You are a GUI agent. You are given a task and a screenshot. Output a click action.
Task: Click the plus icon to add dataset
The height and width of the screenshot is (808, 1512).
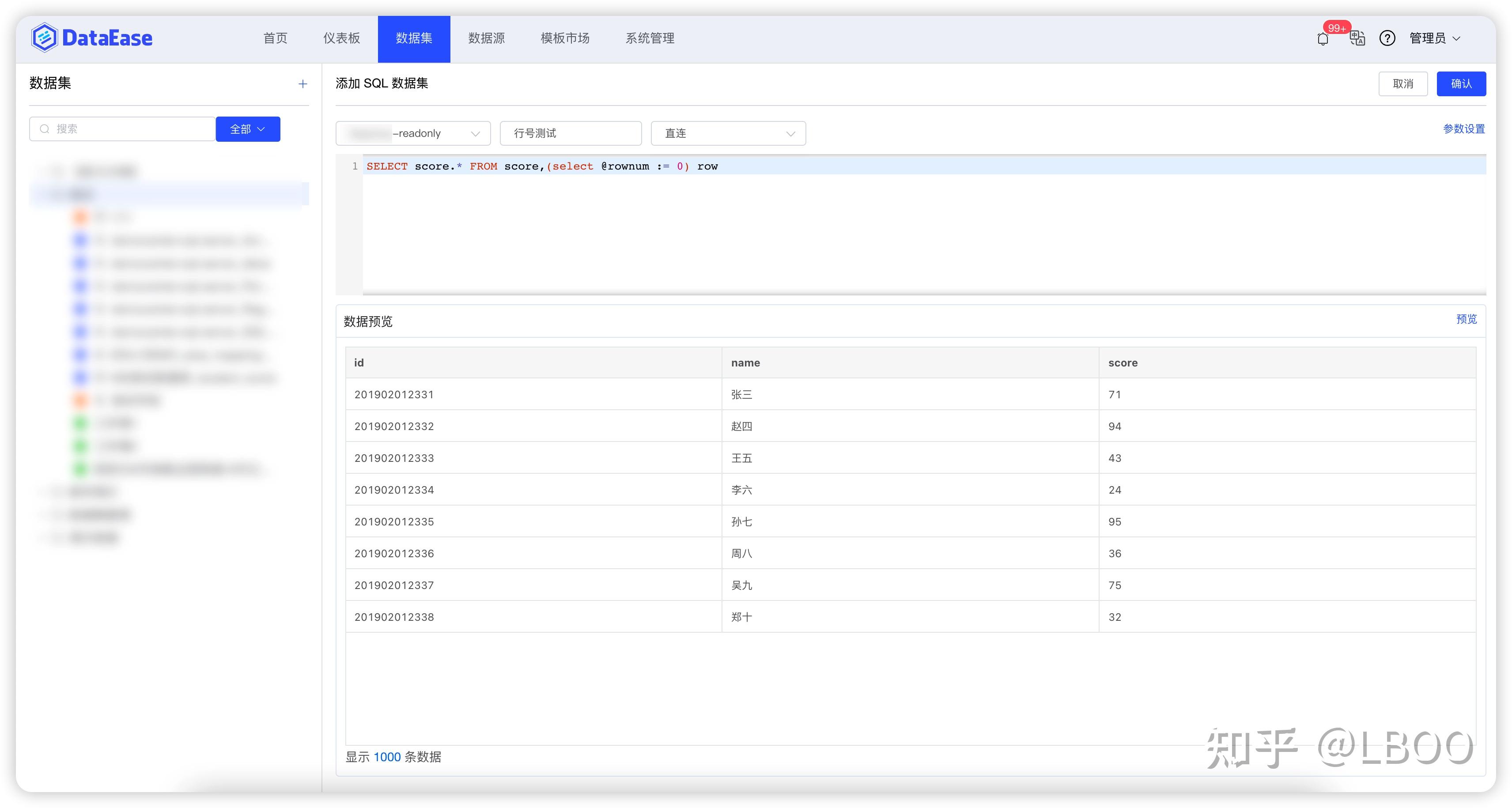point(303,84)
